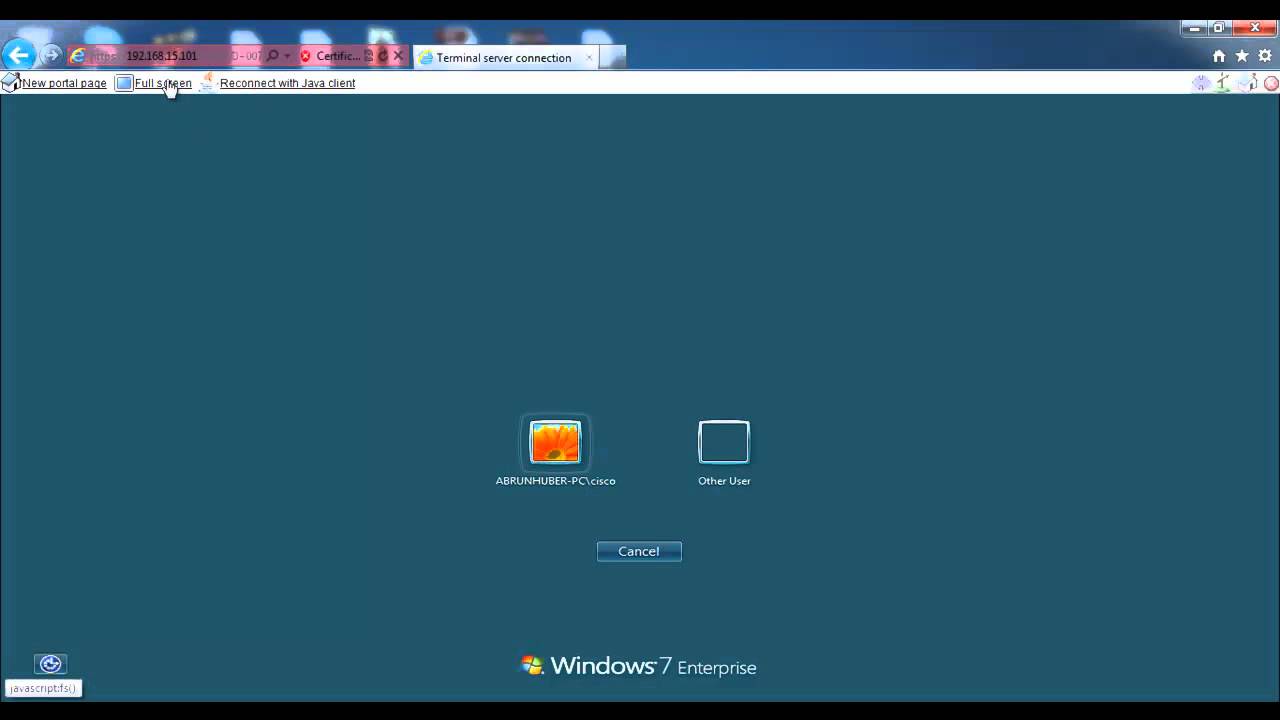Screen dimensions: 1280x720
Task: Click the Cancel button
Action: point(639,551)
